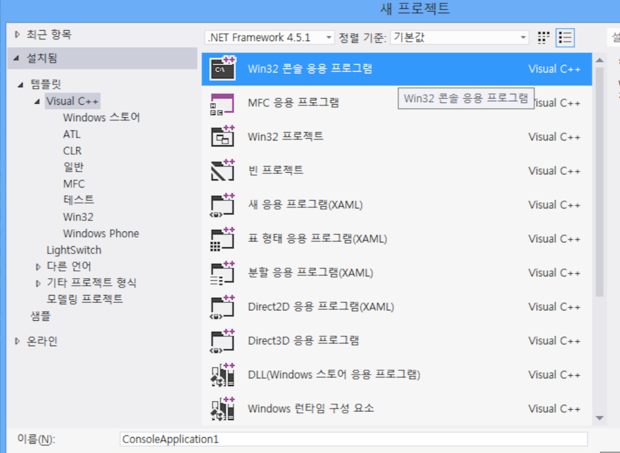This screenshot has width=620, height=453.
Task: Click the 분할 응용 프로그램(XAML) icon
Action: click(223, 273)
